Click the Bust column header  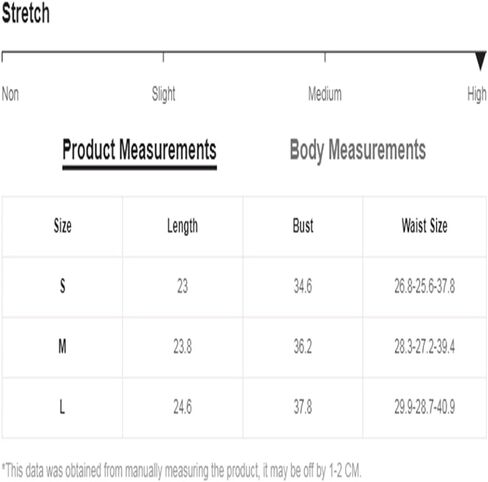[303, 226]
